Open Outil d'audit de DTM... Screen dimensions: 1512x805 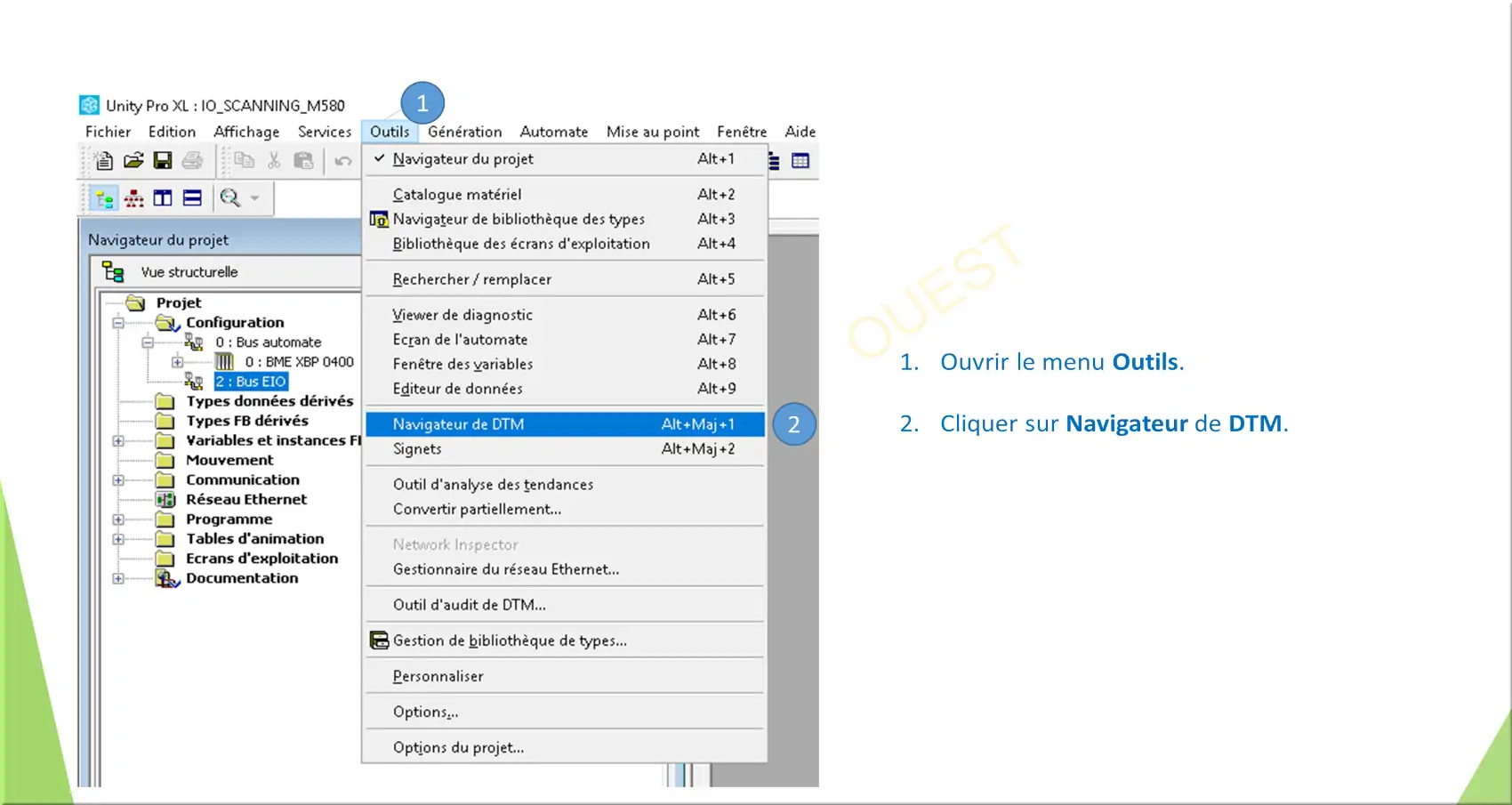pyautogui.click(x=565, y=605)
